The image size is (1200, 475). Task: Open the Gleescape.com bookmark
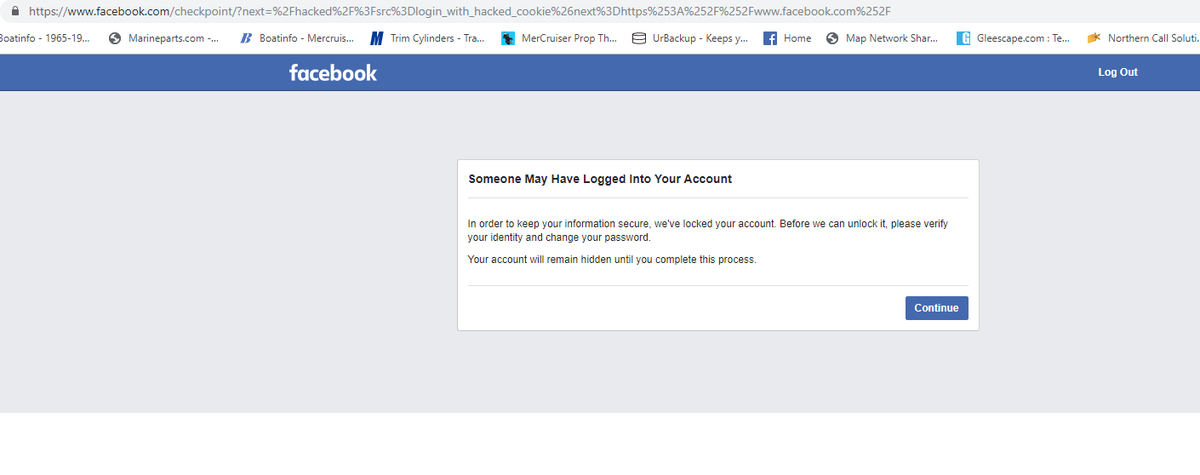click(1013, 39)
